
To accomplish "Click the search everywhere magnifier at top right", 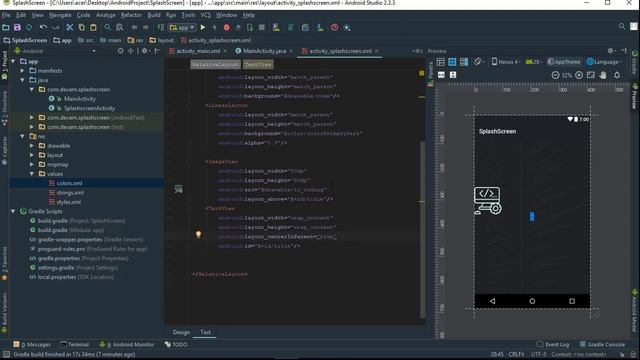I will [x=622, y=26].
